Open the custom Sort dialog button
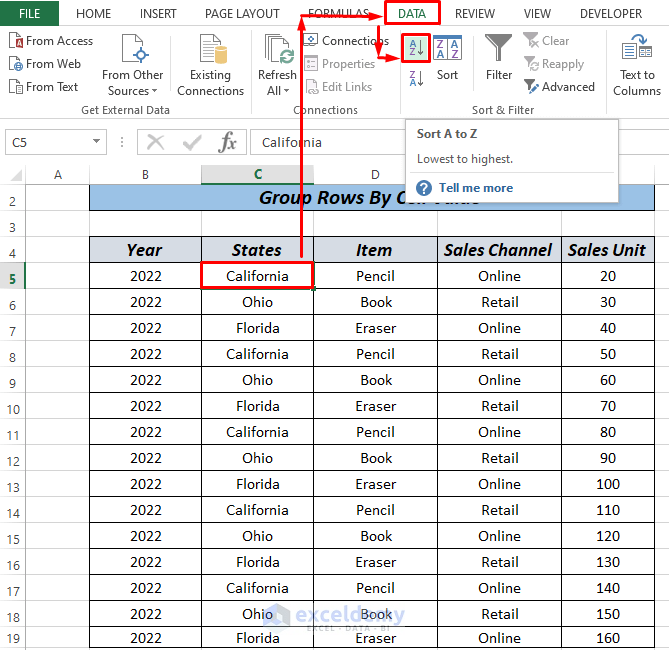 pyautogui.click(x=447, y=58)
